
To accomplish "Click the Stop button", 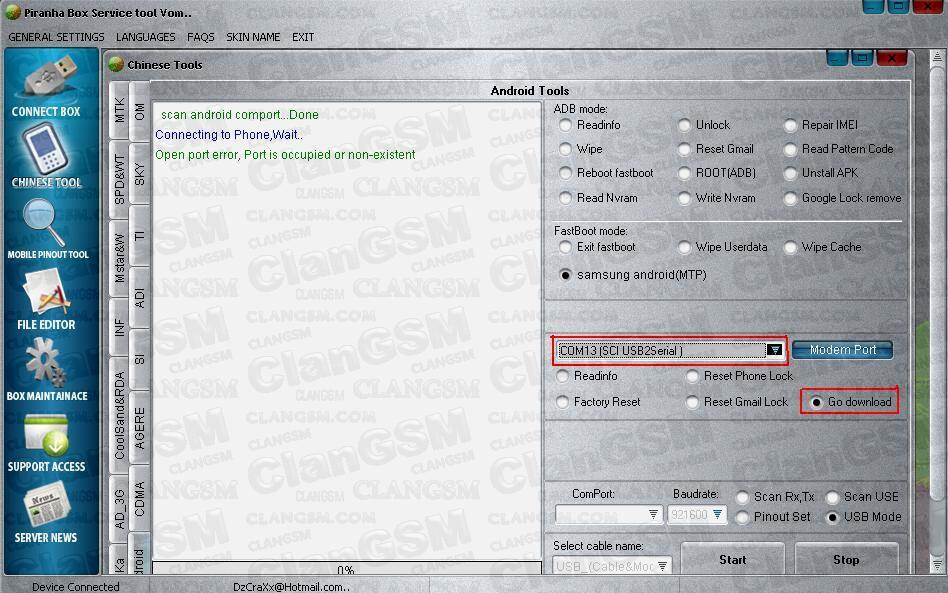I will coord(846,560).
